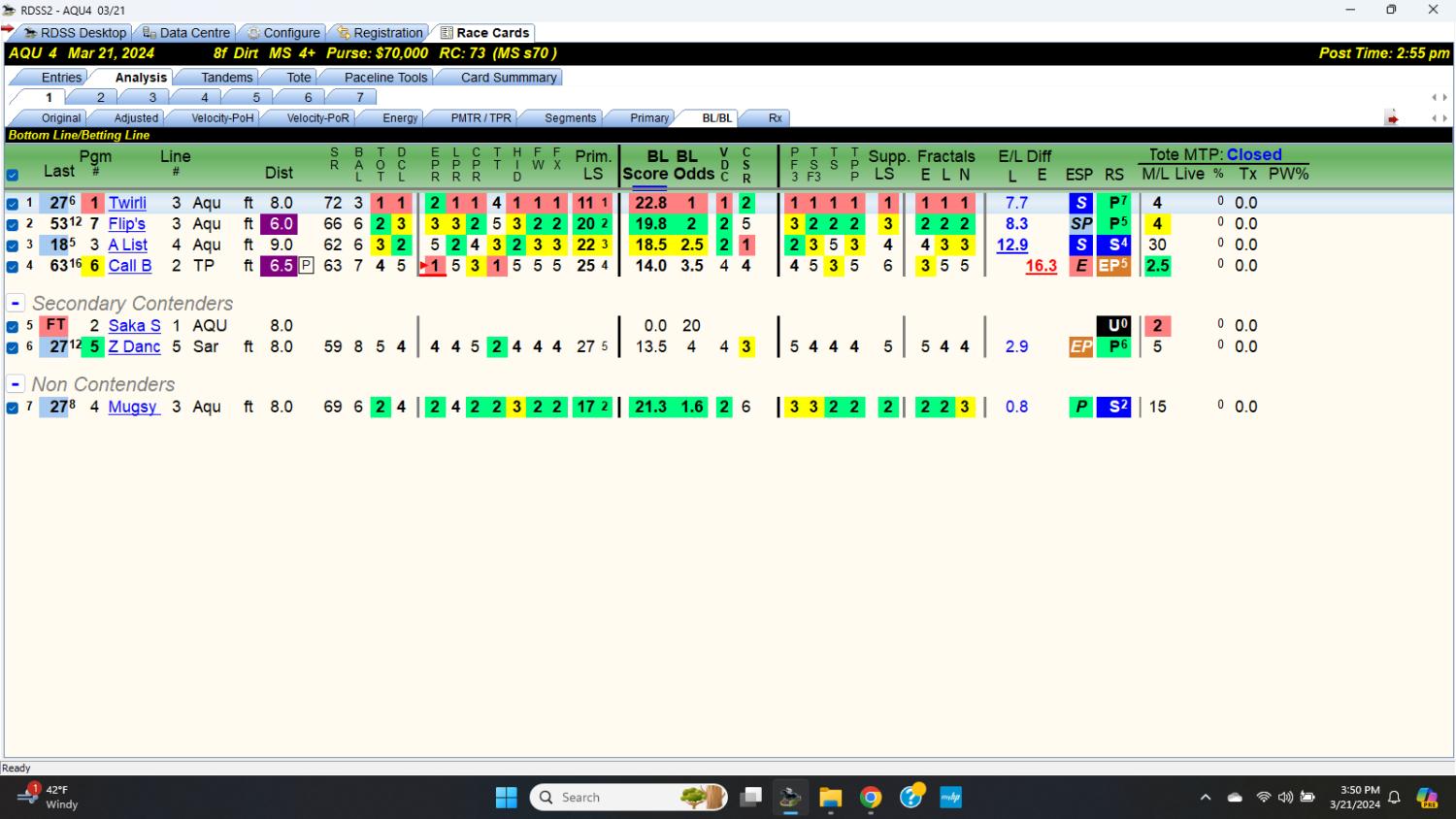Open the weather widget showing 42°F
Viewport: 1456px width, 819px height.
[49, 797]
